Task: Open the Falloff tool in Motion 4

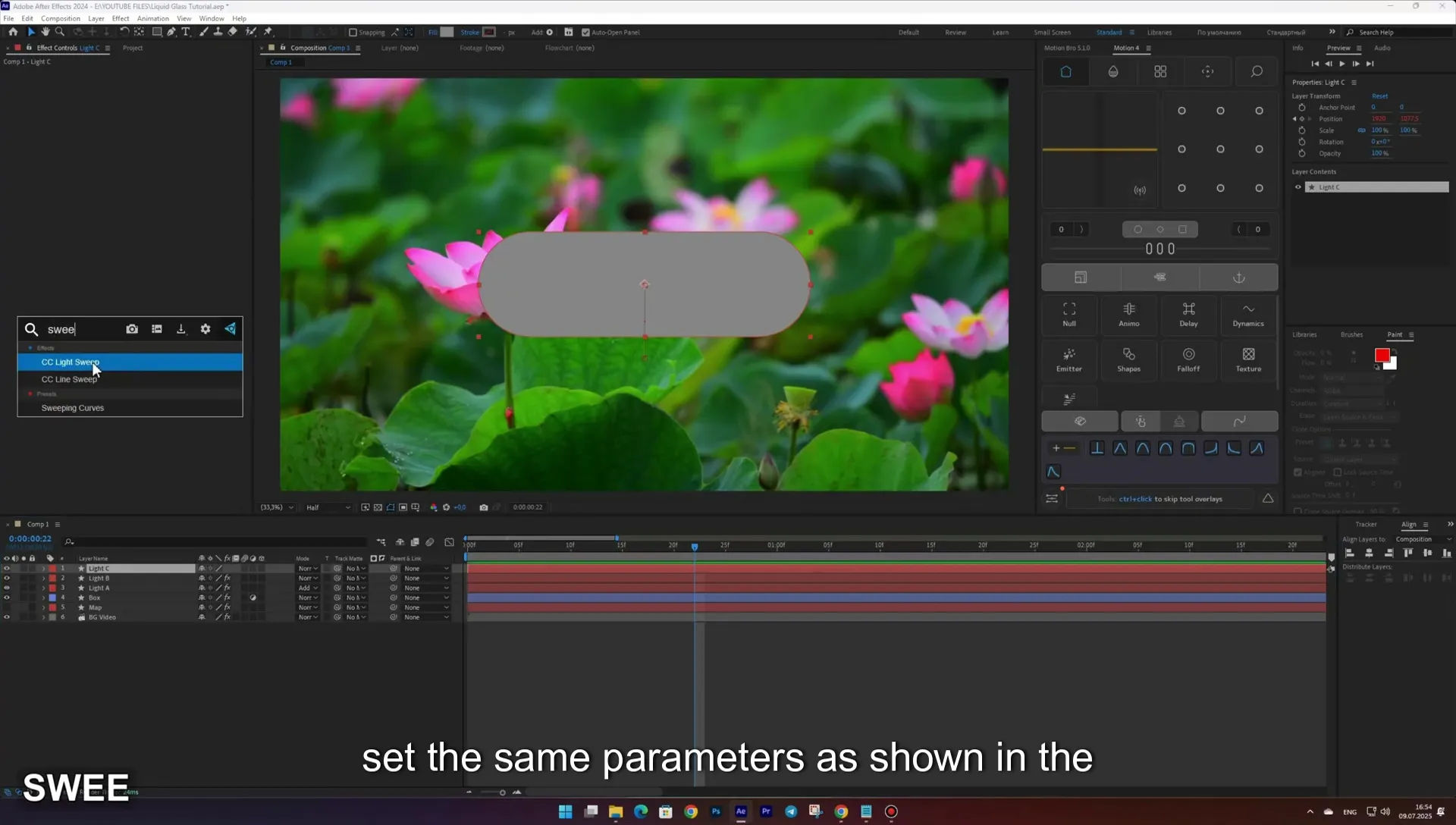Action: tap(1188, 360)
